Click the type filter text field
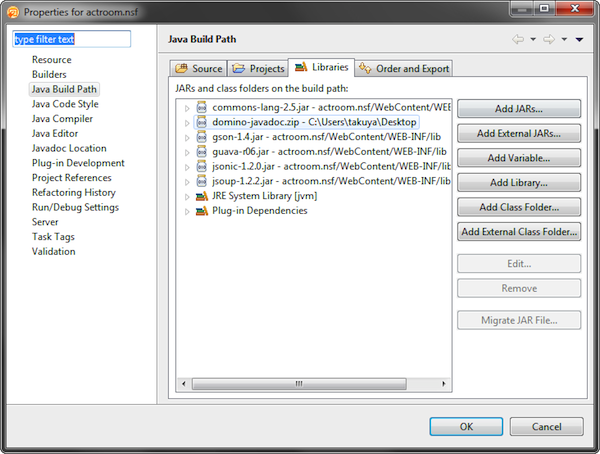 click(x=72, y=39)
